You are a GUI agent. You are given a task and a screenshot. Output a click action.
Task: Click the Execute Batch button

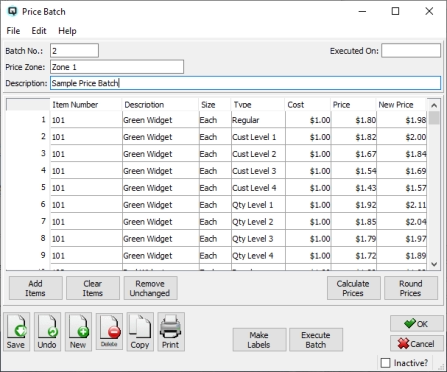pyautogui.click(x=316, y=340)
